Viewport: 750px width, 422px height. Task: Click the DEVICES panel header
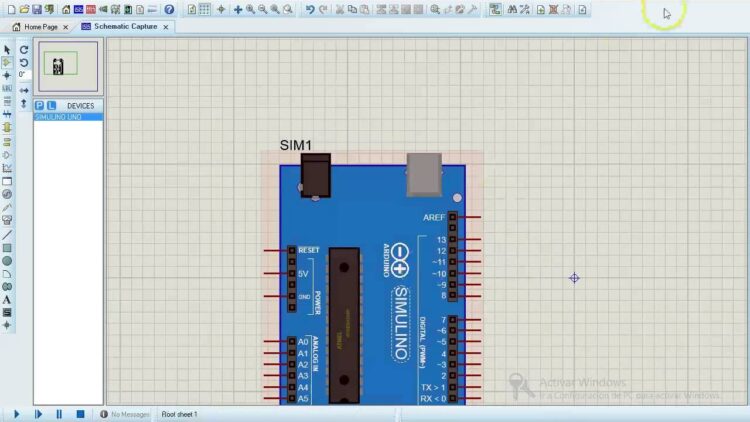point(80,106)
